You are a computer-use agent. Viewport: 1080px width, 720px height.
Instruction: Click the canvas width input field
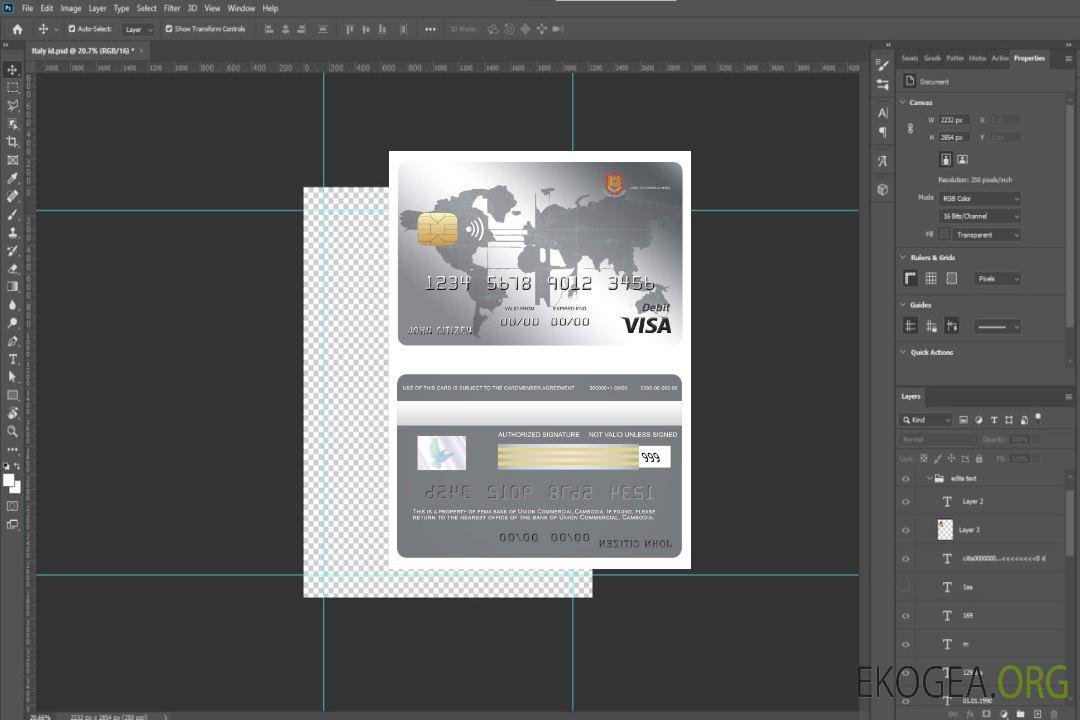click(955, 120)
